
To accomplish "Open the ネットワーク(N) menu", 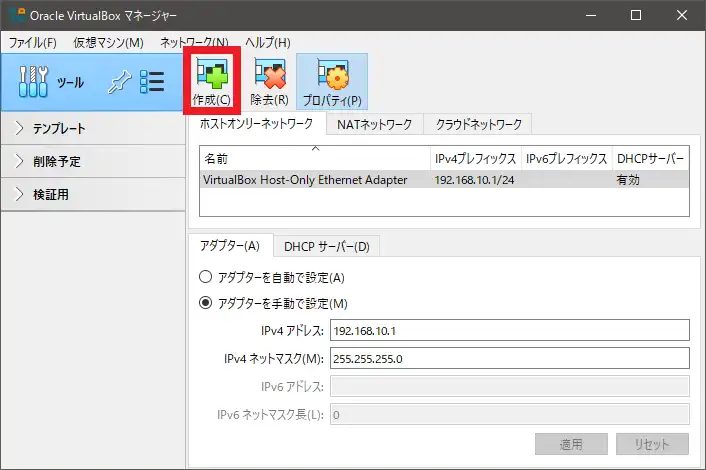I will coord(194,43).
